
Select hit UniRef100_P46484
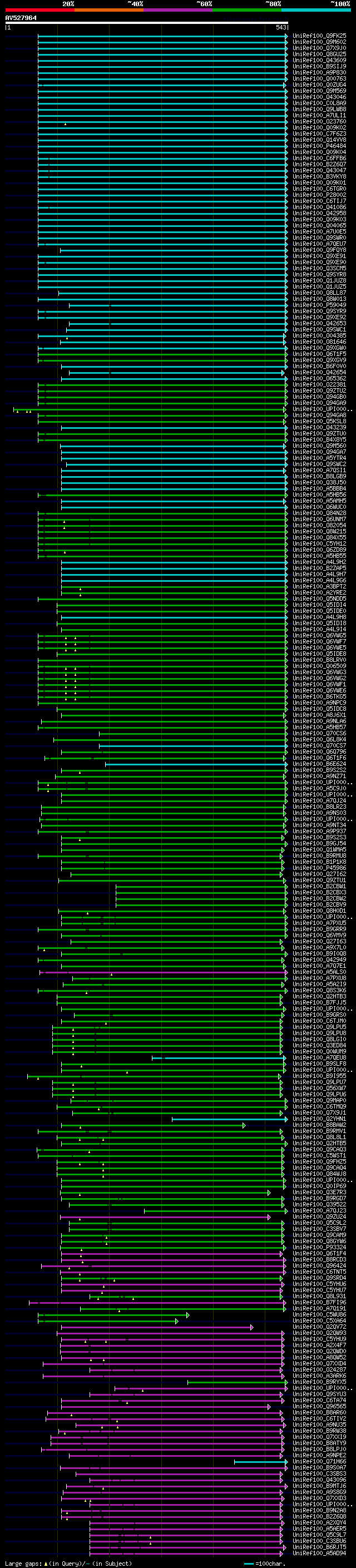pos(319,146)
